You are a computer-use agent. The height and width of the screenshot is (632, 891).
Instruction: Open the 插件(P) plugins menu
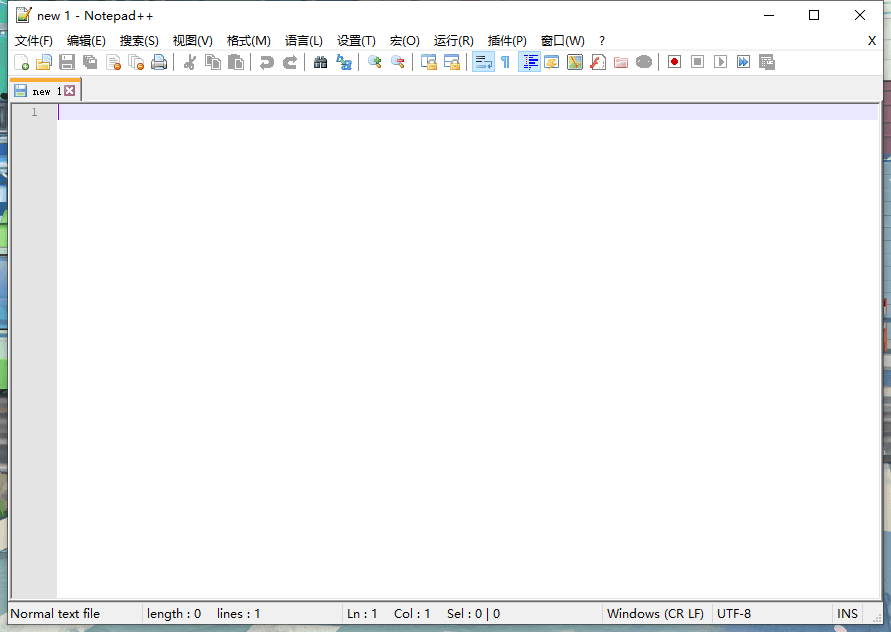click(x=507, y=41)
